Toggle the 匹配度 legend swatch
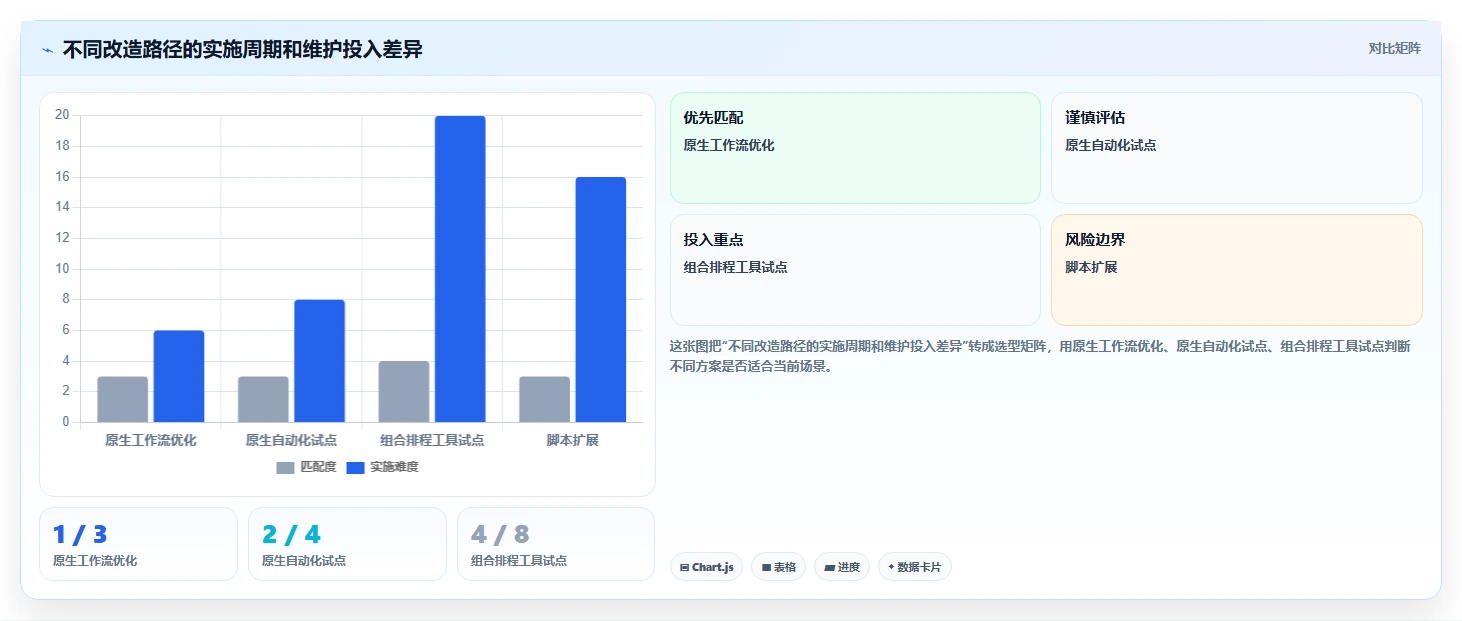The image size is (1462, 621). [x=286, y=468]
